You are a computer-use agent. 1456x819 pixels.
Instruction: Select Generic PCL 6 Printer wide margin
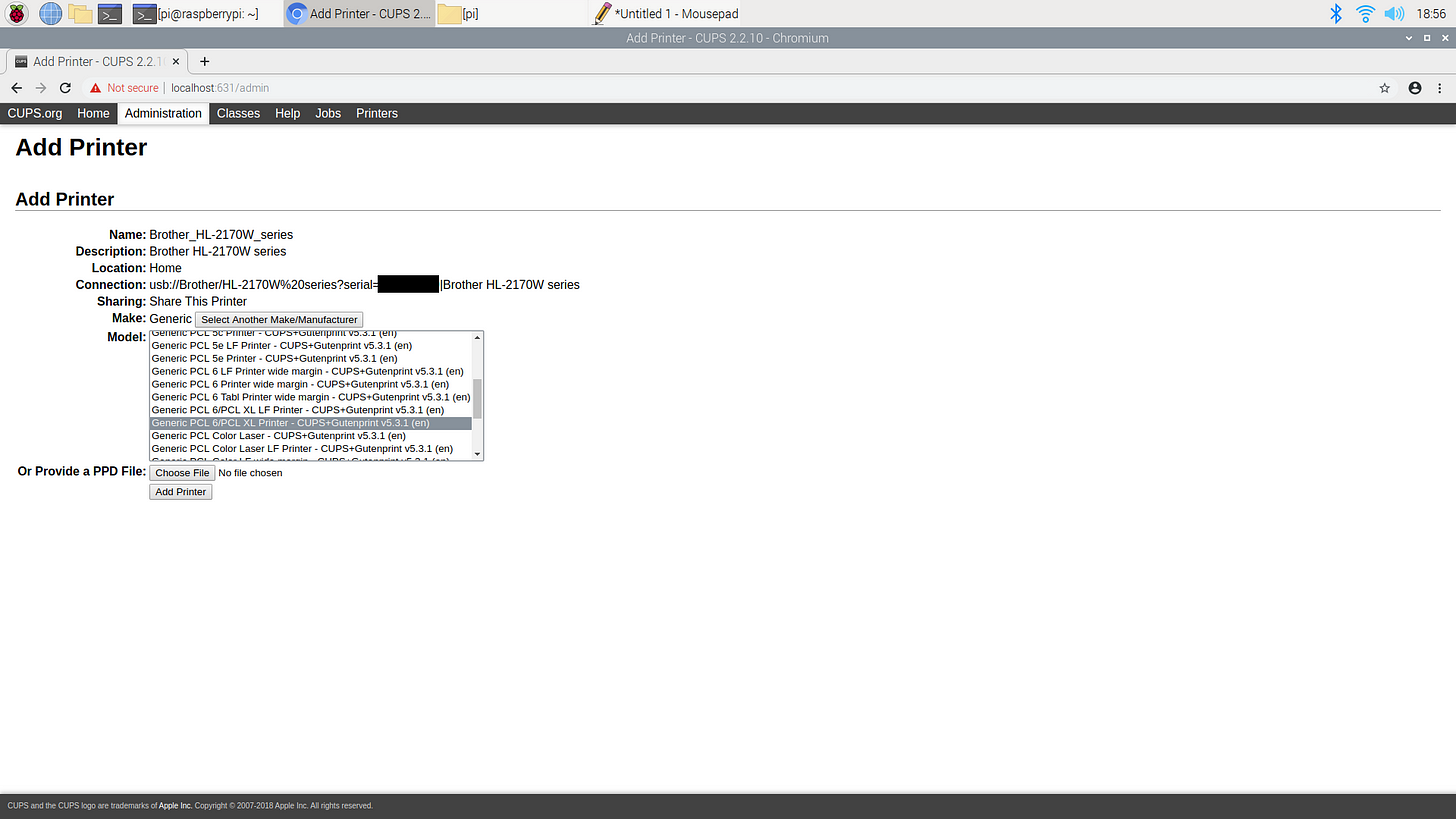tap(311, 384)
